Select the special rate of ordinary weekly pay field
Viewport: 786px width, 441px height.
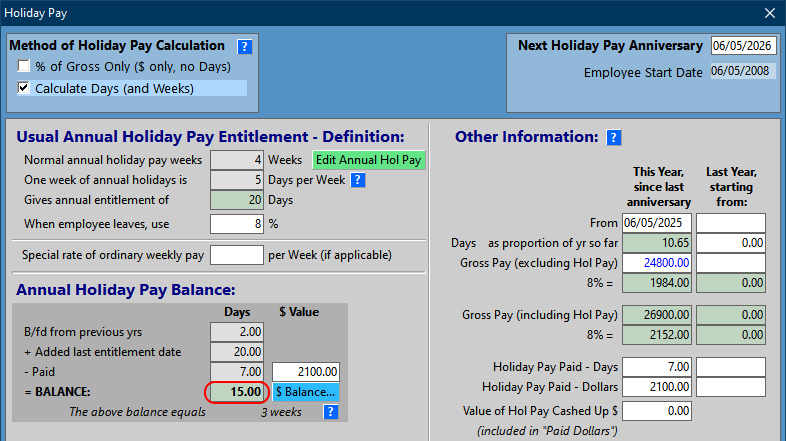[236, 255]
